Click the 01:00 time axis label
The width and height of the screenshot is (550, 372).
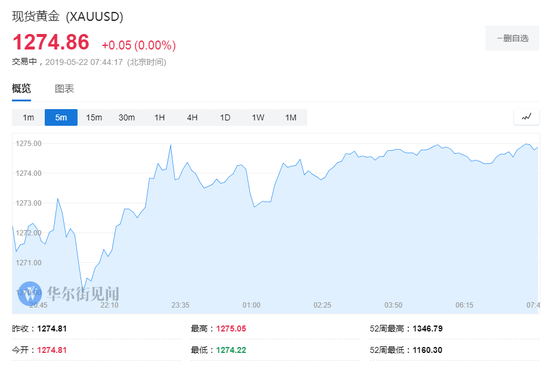251,305
